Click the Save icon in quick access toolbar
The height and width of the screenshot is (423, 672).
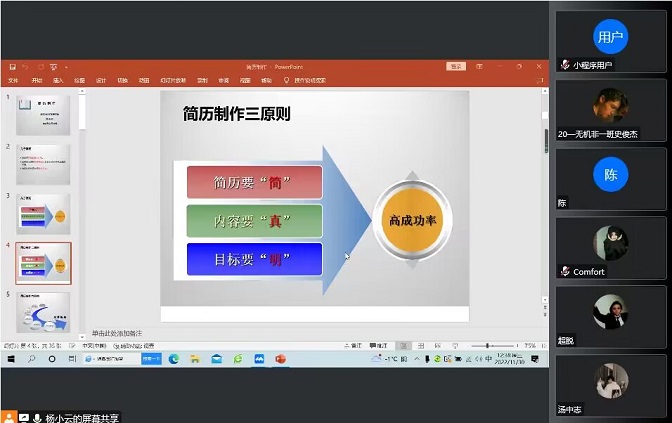pyautogui.click(x=12, y=67)
